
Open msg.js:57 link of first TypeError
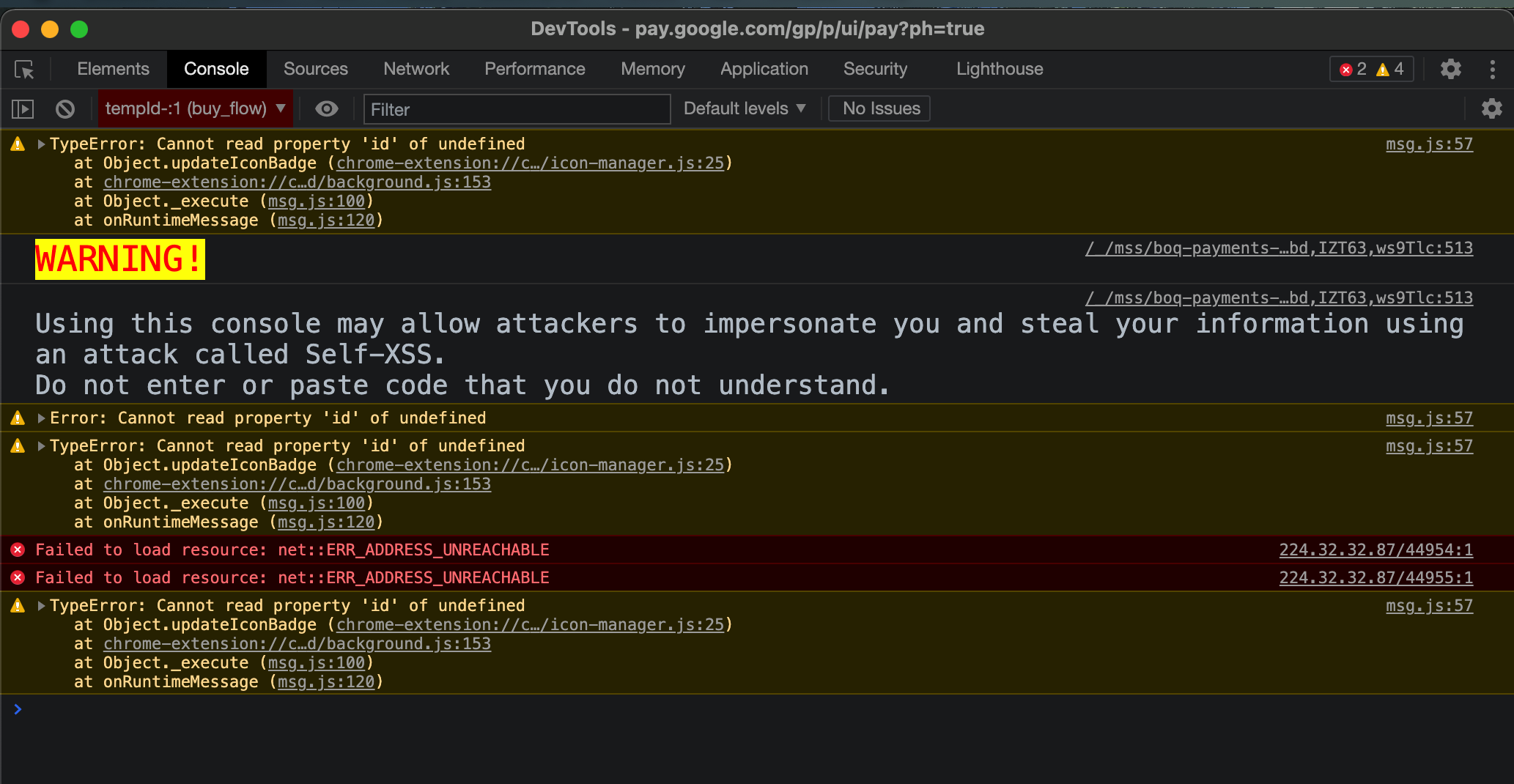pos(1429,144)
